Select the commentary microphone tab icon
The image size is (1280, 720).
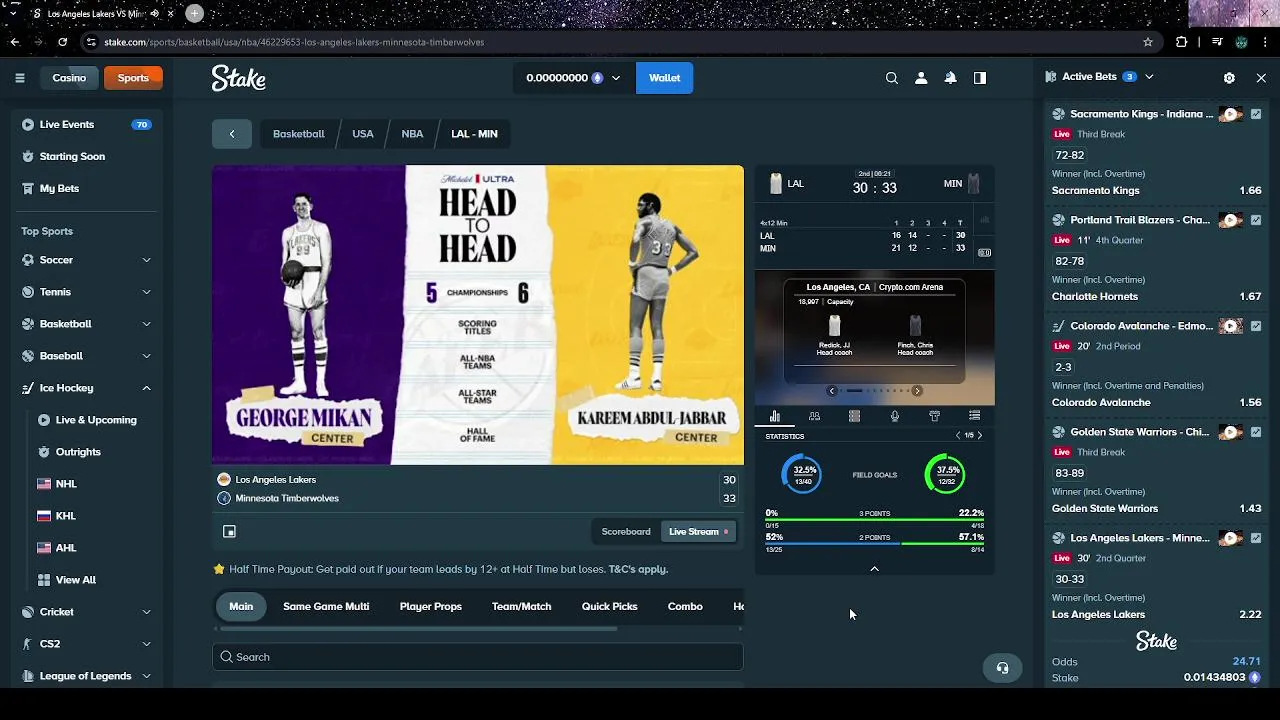[x=894, y=416]
